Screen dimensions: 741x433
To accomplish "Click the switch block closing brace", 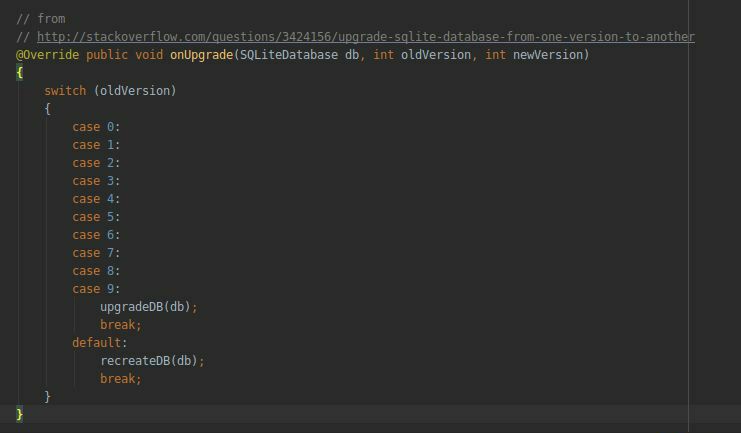I will [x=47, y=397].
